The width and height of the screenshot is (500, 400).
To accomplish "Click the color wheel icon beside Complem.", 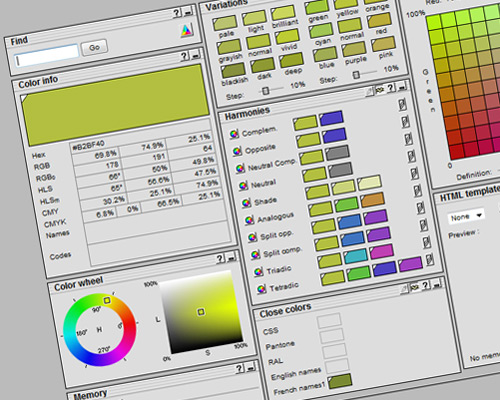I will click(234, 134).
